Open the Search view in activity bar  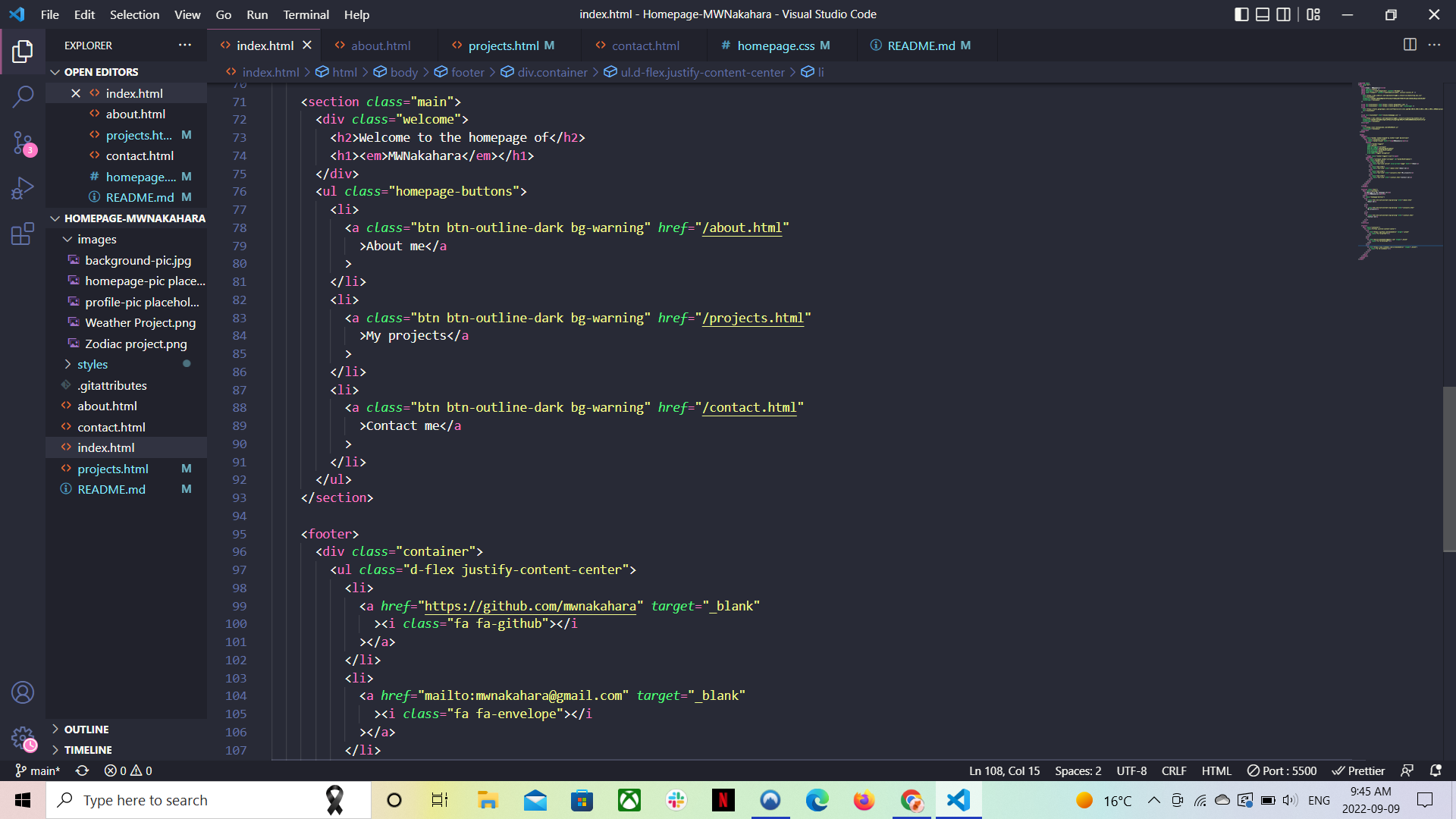click(x=23, y=96)
